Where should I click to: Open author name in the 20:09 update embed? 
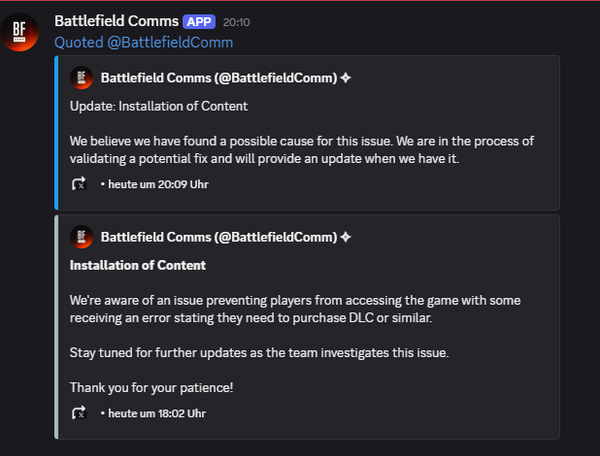click(218, 78)
